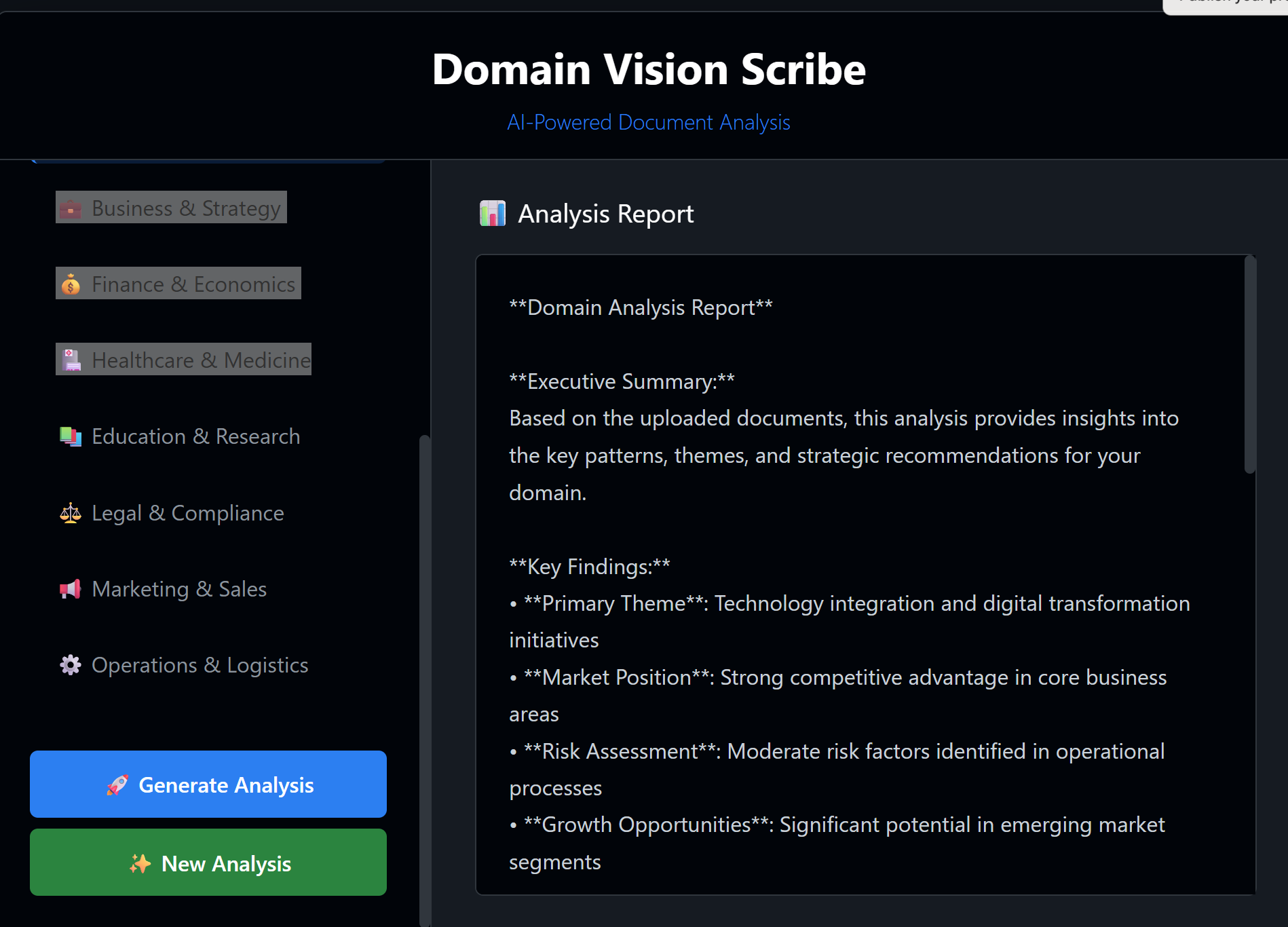Click the books icon beside Education & Research
Viewport: 1288px width, 927px height.
point(71,436)
